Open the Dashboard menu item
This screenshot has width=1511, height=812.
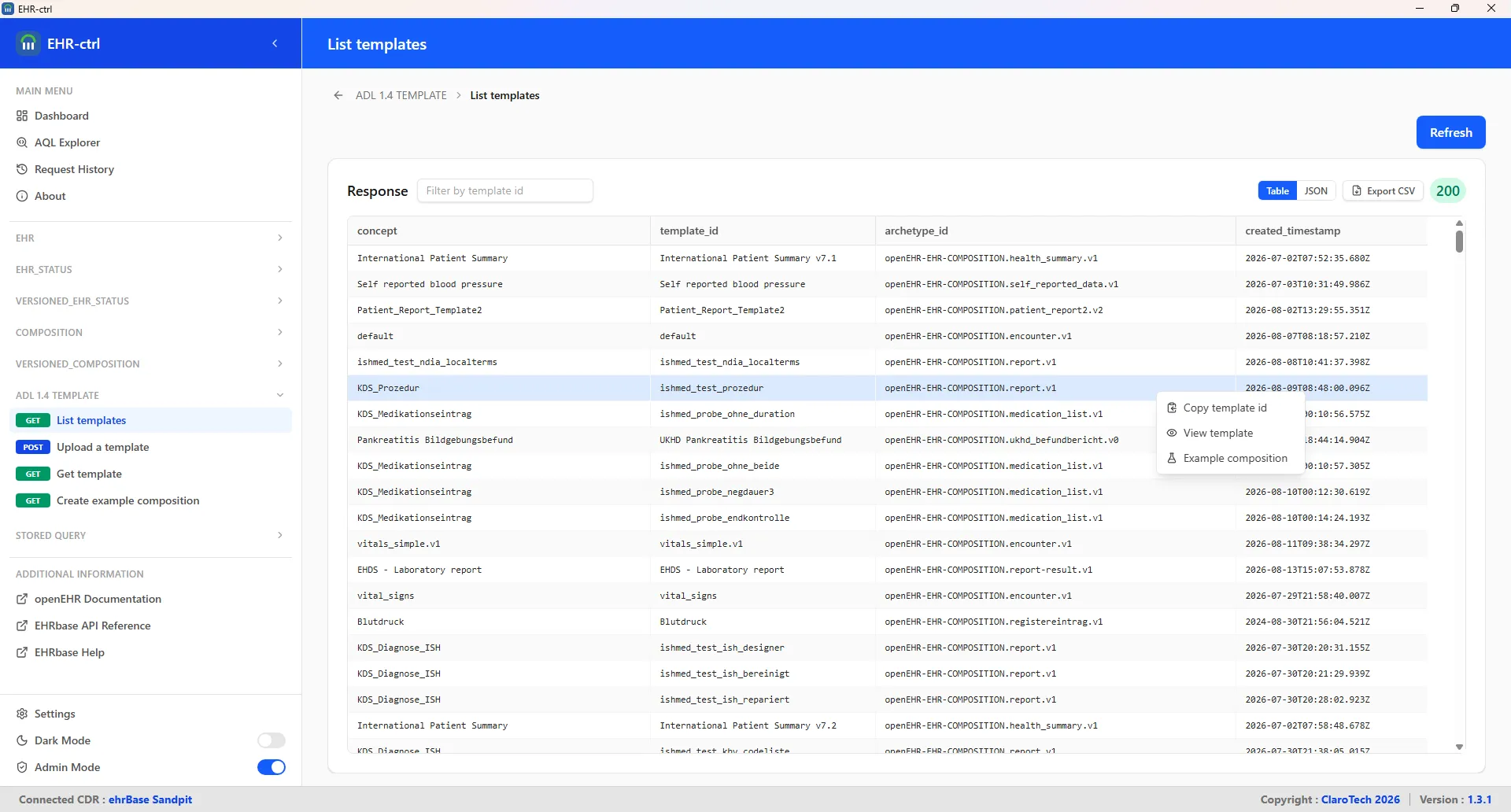point(61,116)
